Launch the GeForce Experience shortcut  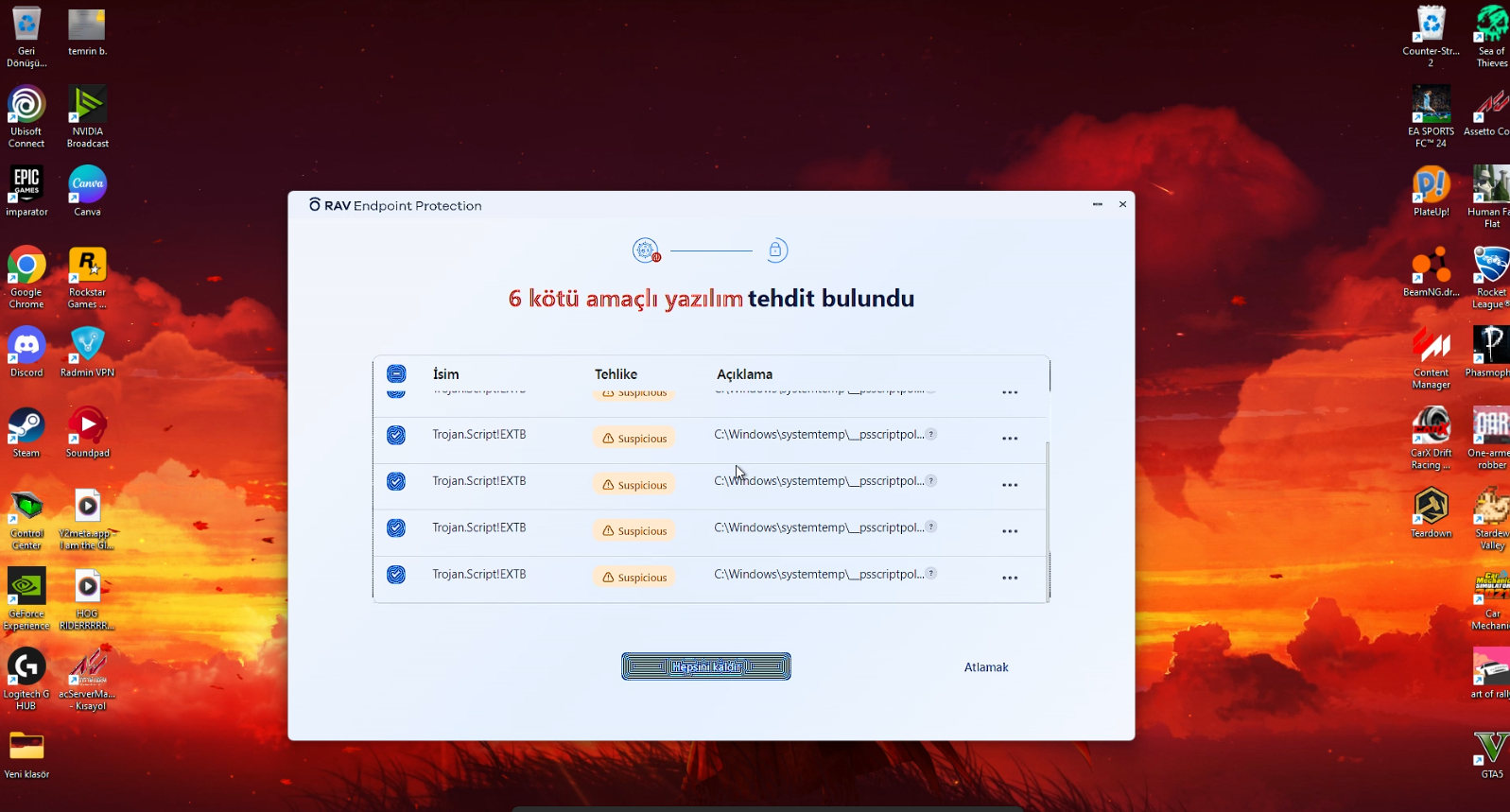tap(26, 600)
